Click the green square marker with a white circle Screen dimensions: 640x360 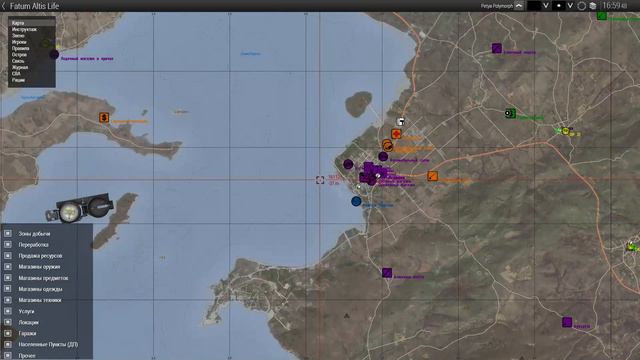[510, 113]
